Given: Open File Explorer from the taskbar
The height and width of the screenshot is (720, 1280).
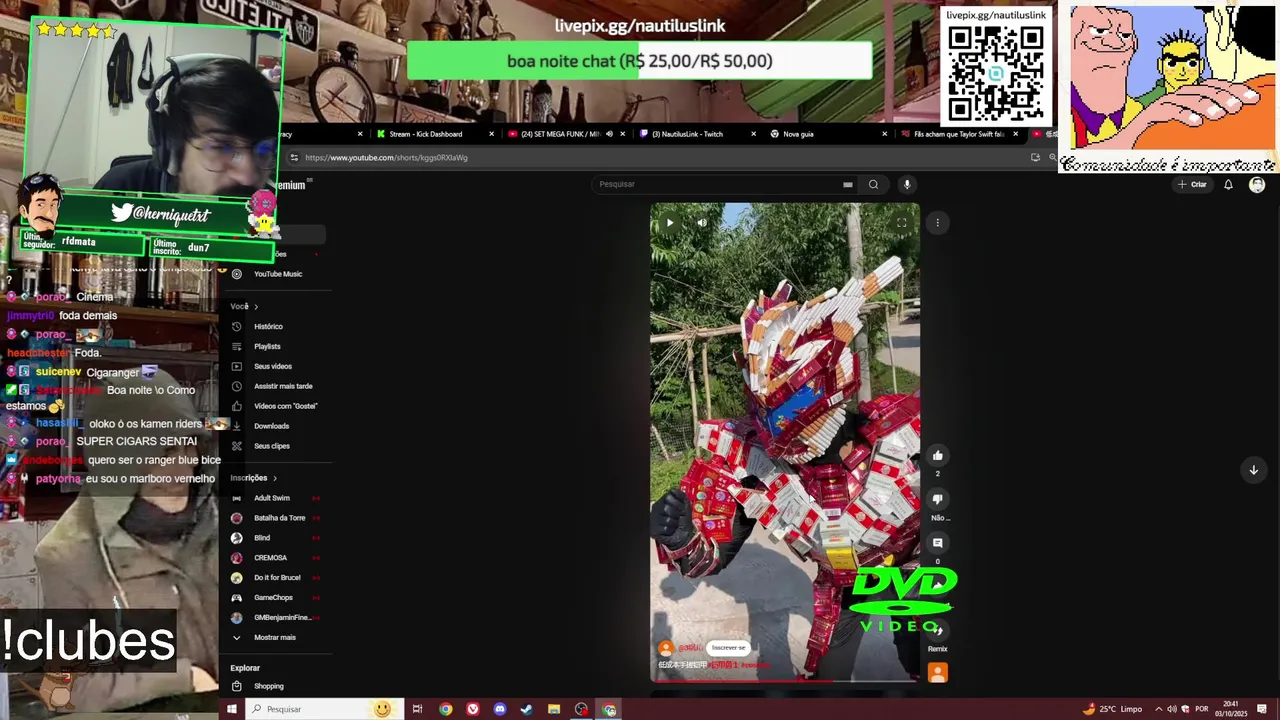Looking at the screenshot, I should point(554,709).
